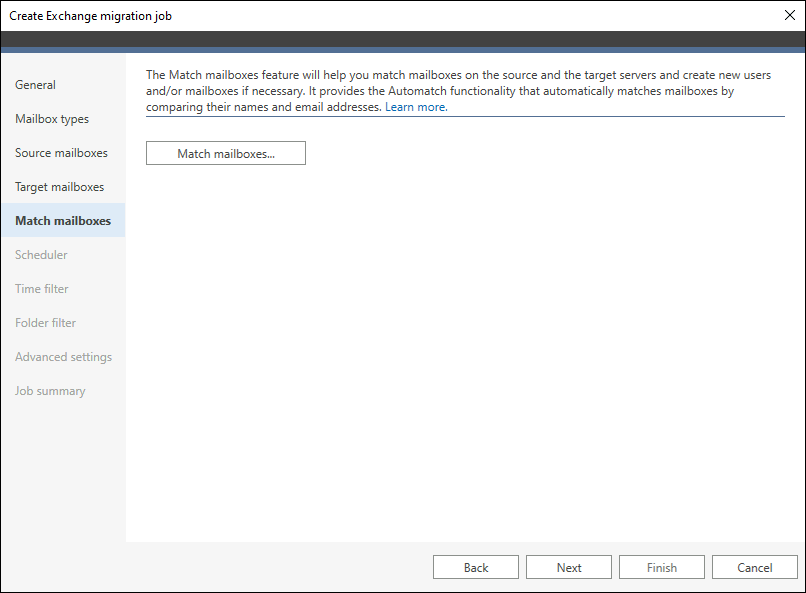View the Job summary step
This screenshot has height=593, width=806.
tap(50, 391)
